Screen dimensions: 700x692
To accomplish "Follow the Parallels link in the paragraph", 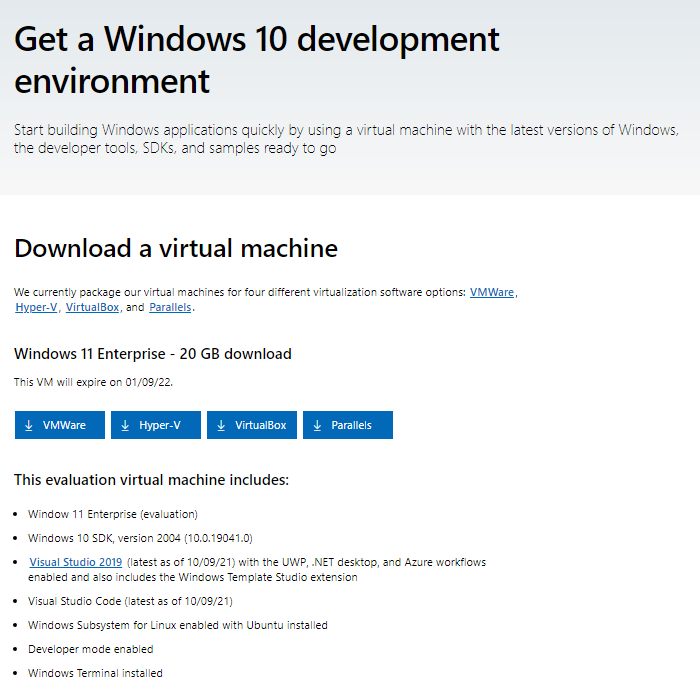I will (170, 307).
